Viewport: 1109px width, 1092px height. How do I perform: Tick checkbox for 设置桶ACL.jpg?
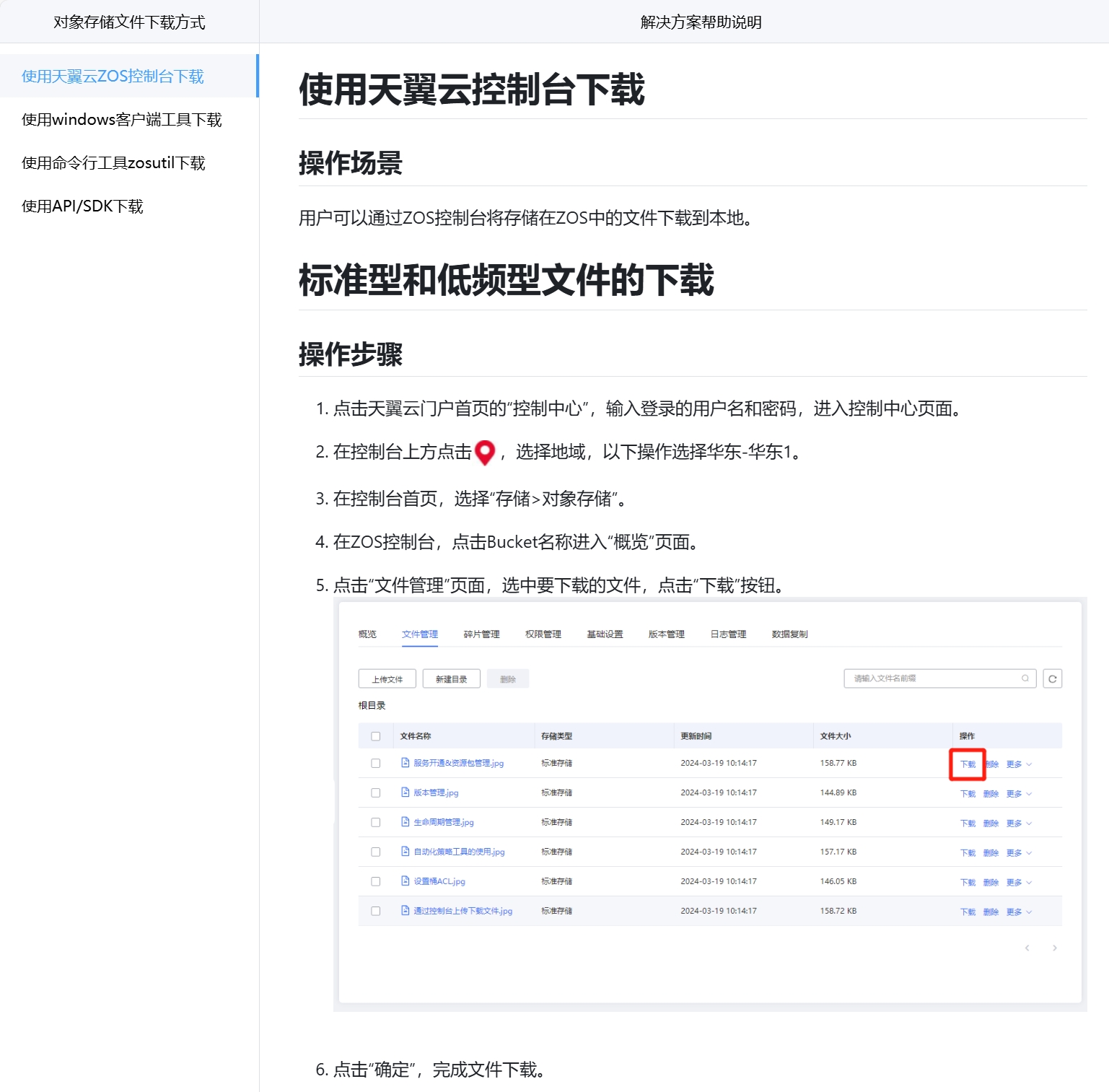pyautogui.click(x=375, y=881)
